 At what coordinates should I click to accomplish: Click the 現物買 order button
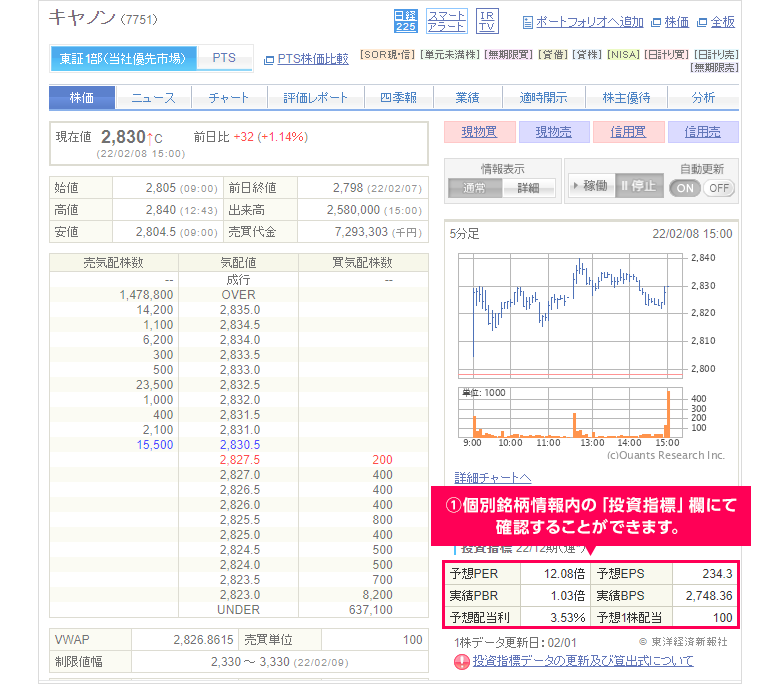pos(480,132)
